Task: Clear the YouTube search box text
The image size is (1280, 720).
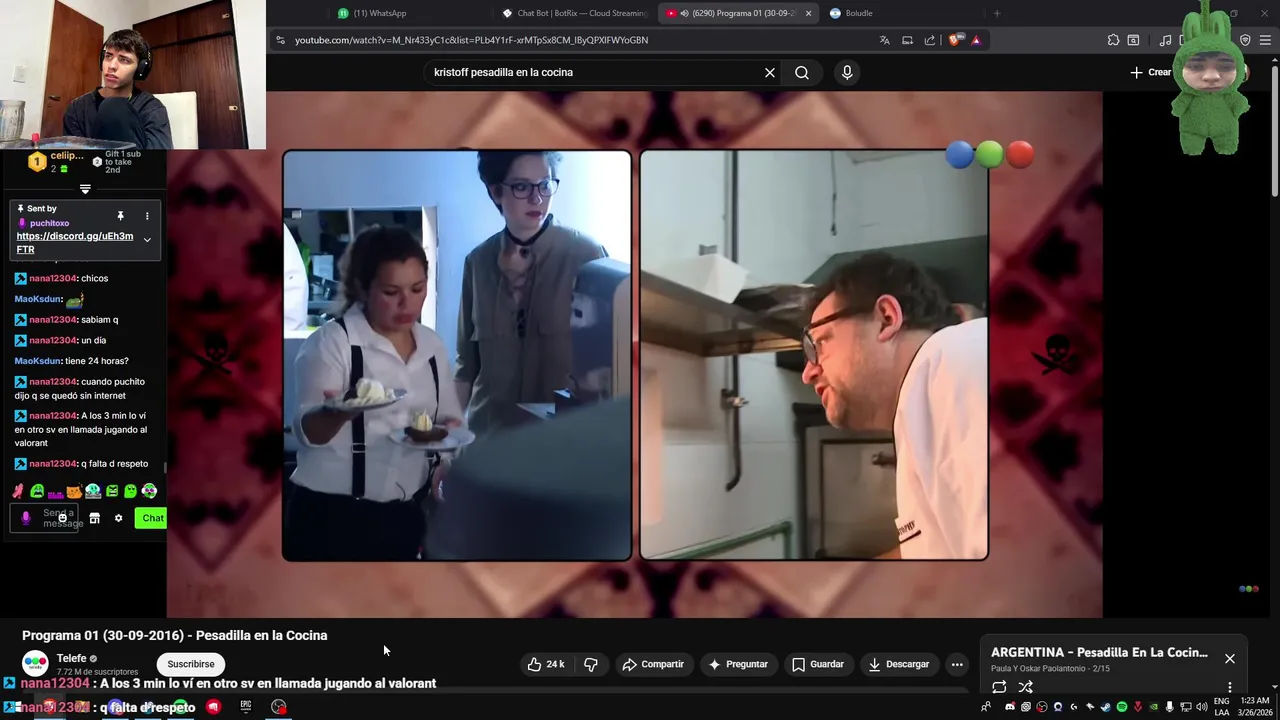Action: tap(770, 72)
